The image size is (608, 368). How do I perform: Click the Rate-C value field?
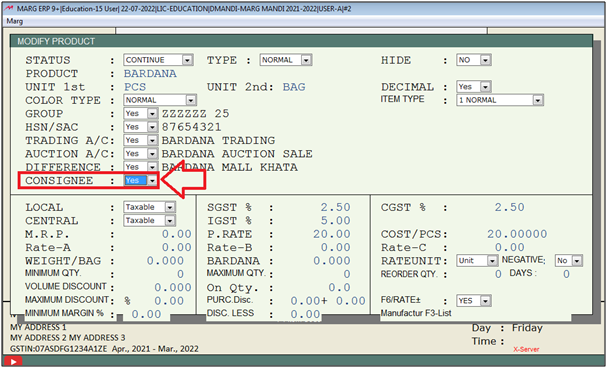coord(510,247)
